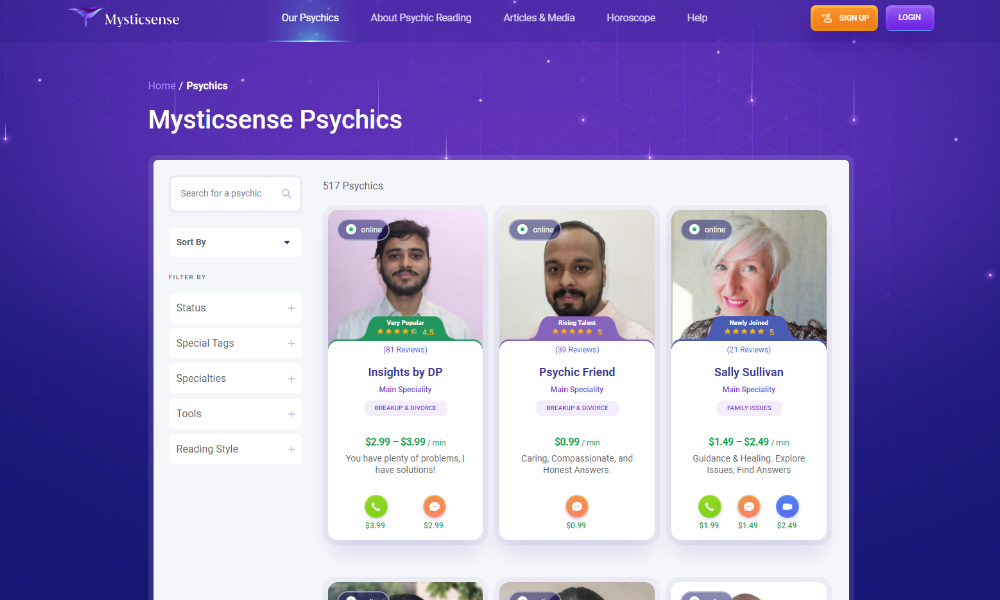The height and width of the screenshot is (600, 1000).
Task: Click Insights by DP Breakup & Divorce tag
Action: pos(406,408)
